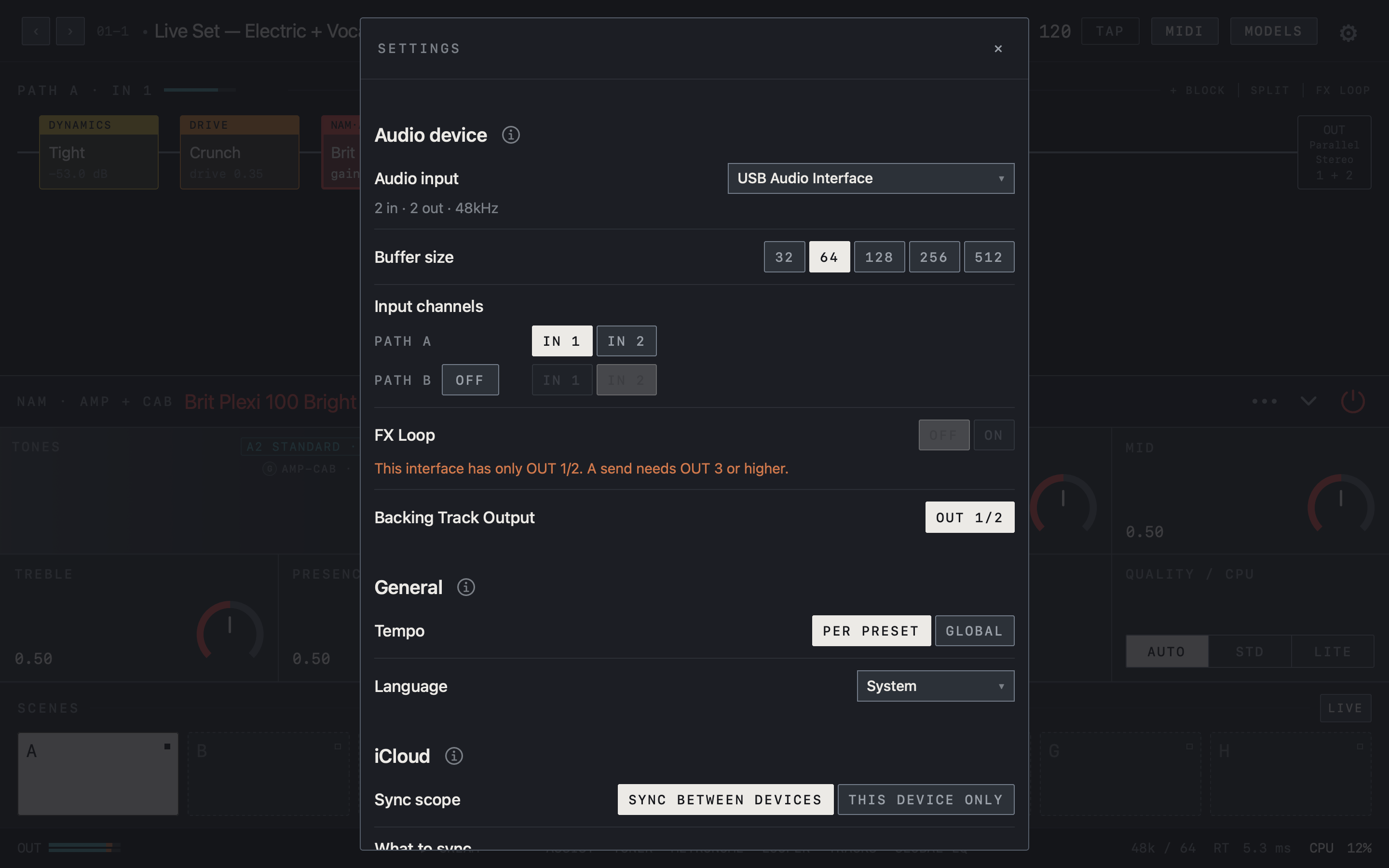Image resolution: width=1389 pixels, height=868 pixels.
Task: Select STD quality mode
Action: (1250, 651)
